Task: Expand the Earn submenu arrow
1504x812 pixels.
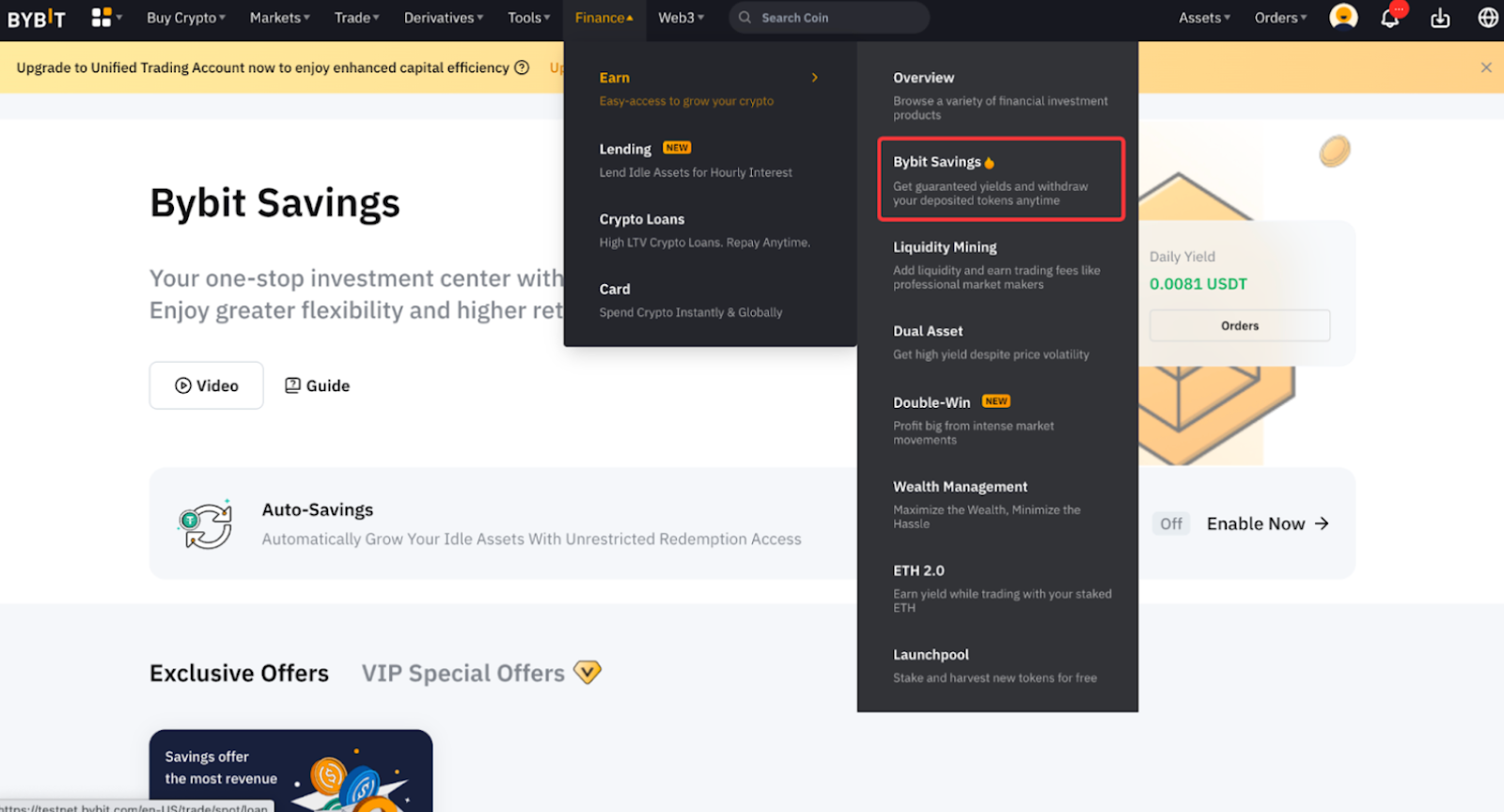Action: point(815,78)
